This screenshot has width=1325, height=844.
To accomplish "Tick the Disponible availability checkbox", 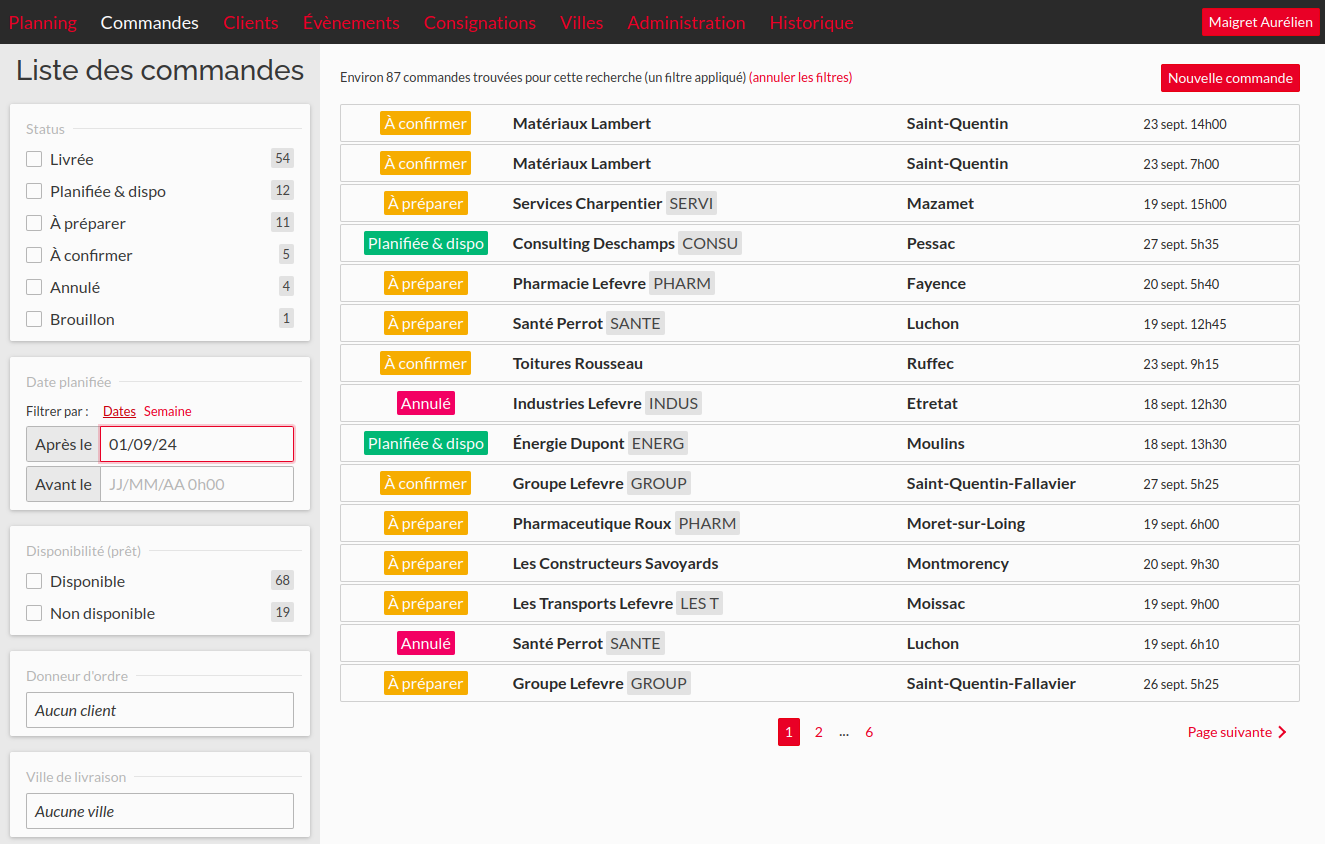I will tap(34, 581).
